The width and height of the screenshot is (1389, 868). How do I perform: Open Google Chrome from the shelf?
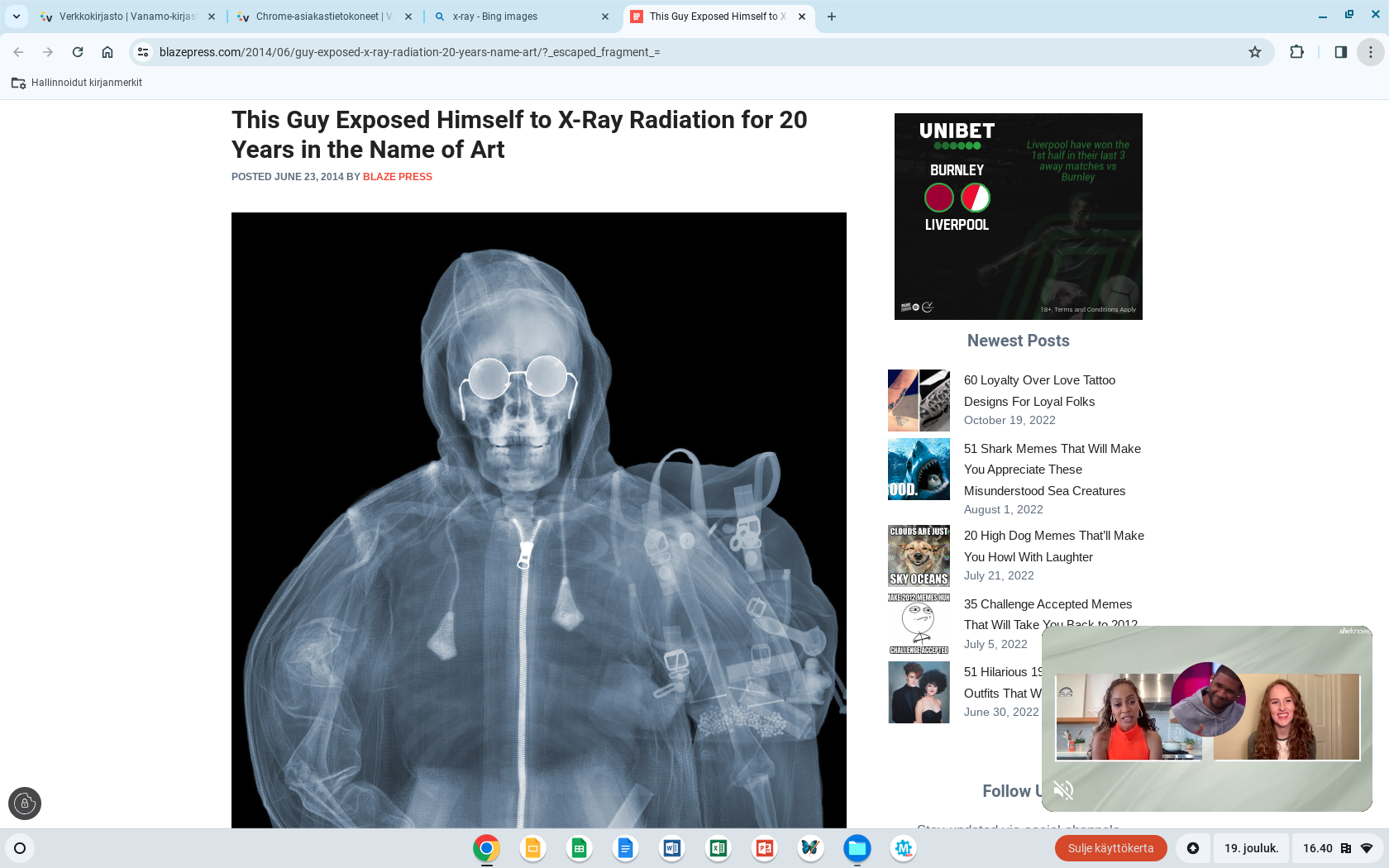(486, 848)
